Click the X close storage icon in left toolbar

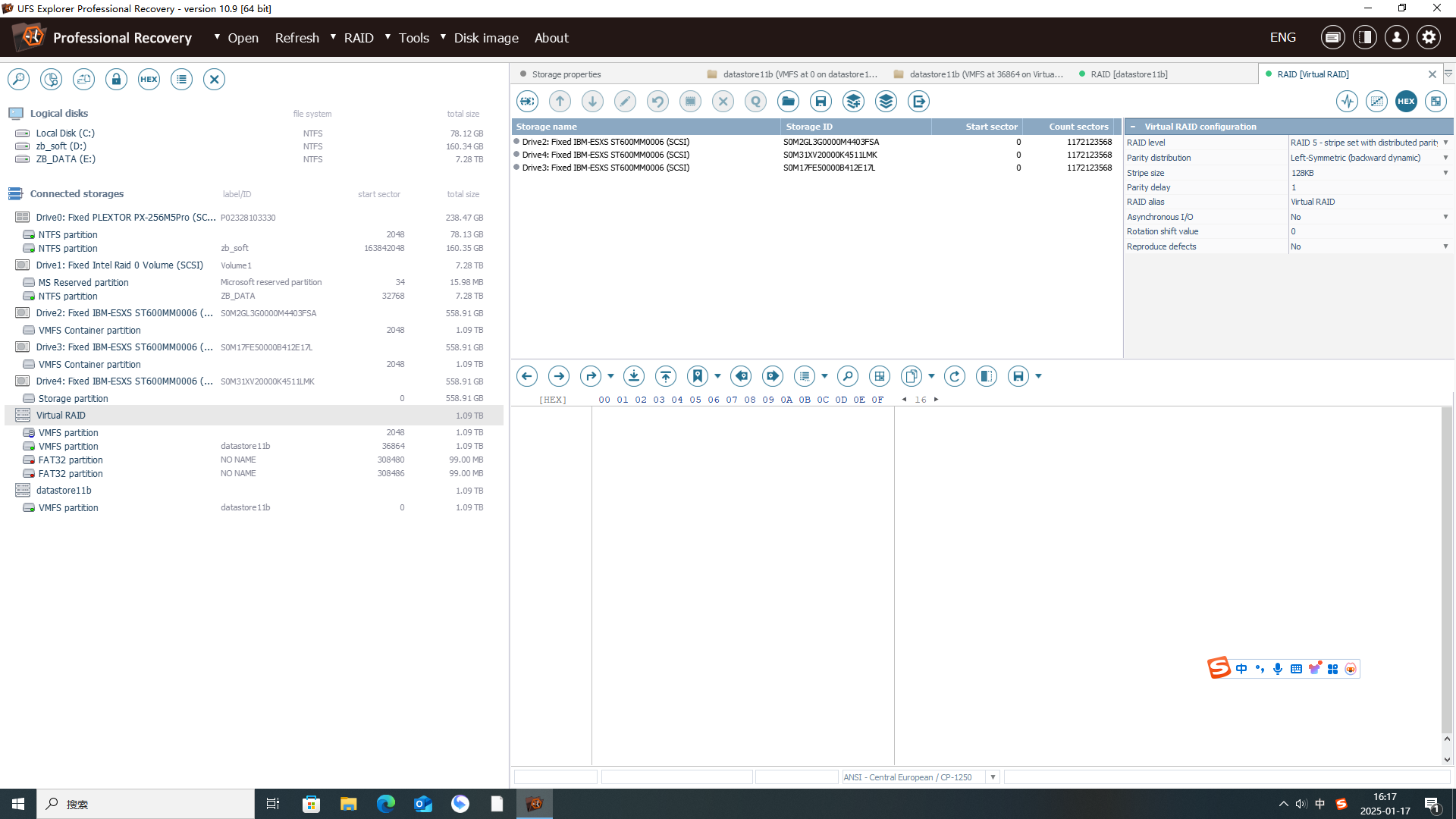coord(214,79)
